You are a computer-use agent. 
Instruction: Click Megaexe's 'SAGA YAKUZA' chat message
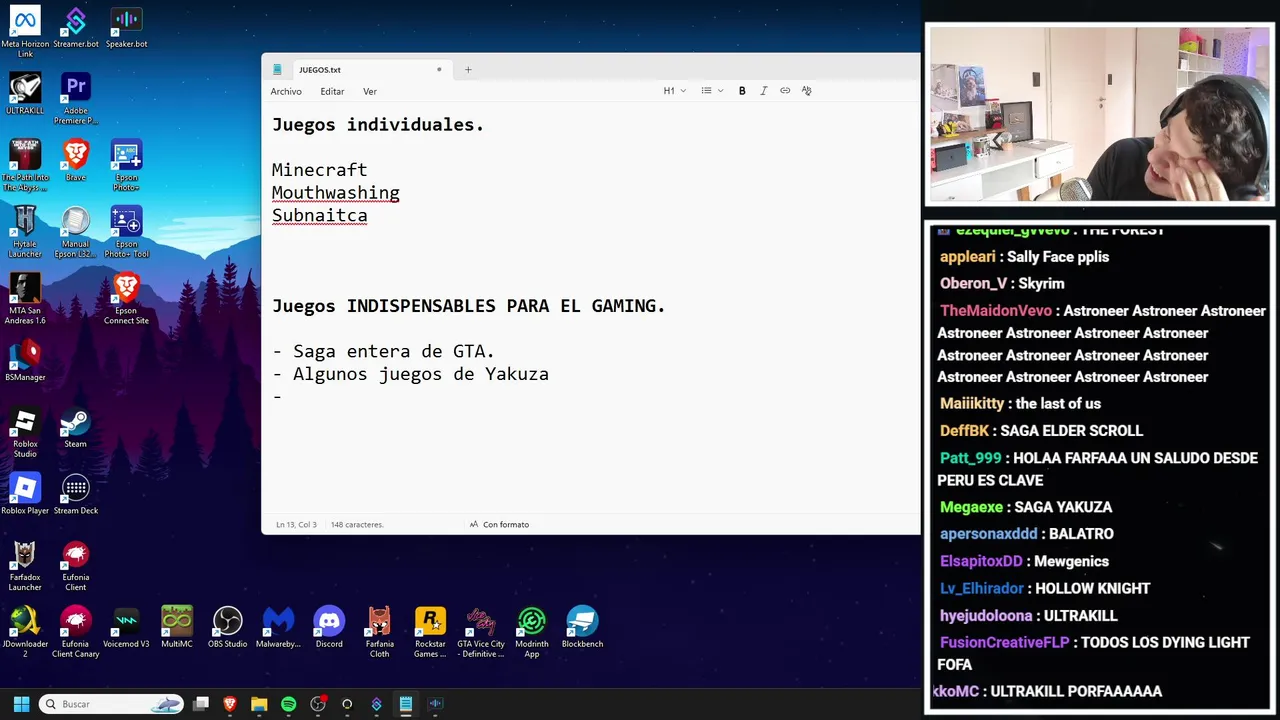pos(1026,507)
